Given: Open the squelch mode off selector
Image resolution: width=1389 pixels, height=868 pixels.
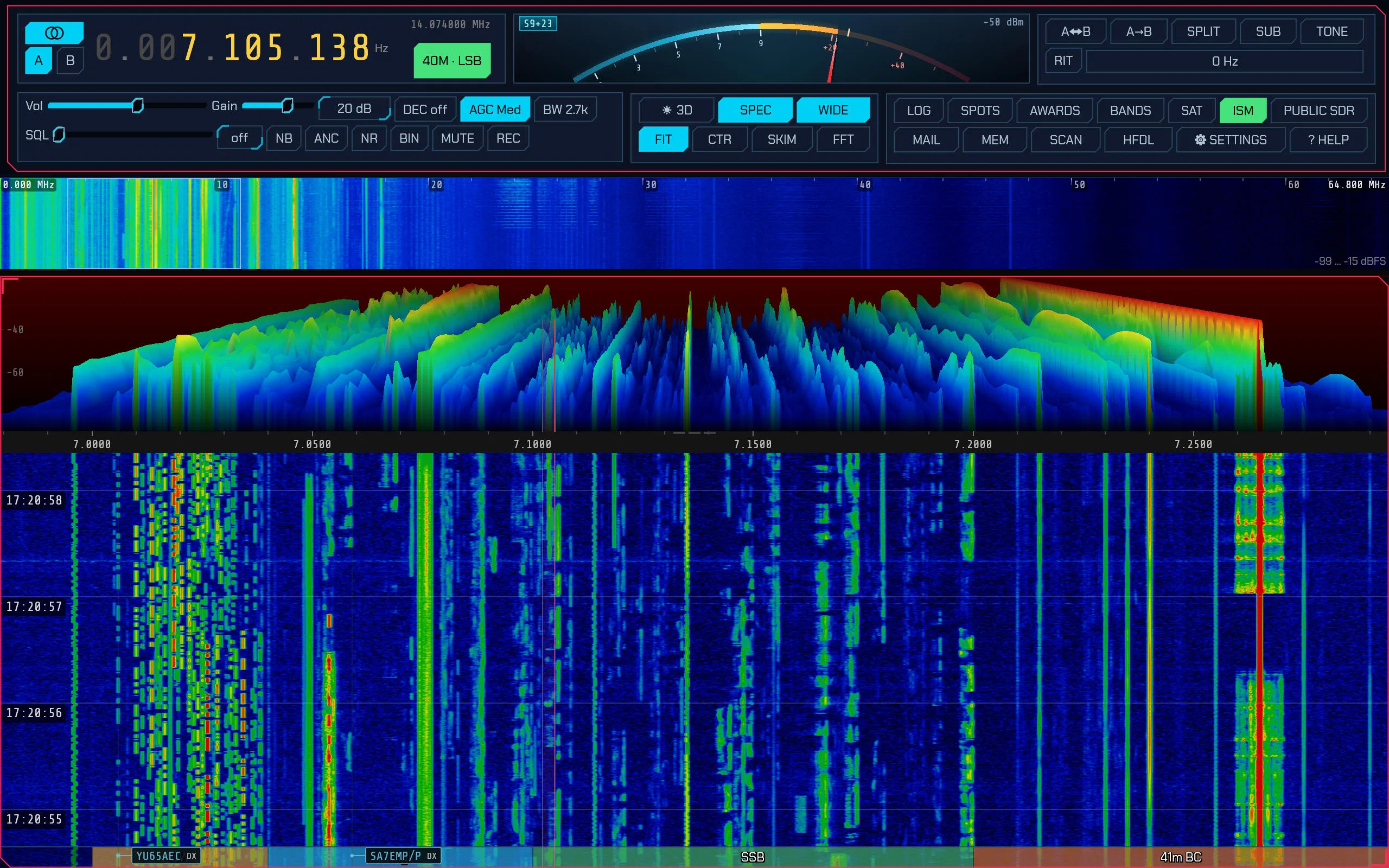Looking at the screenshot, I should (239, 138).
